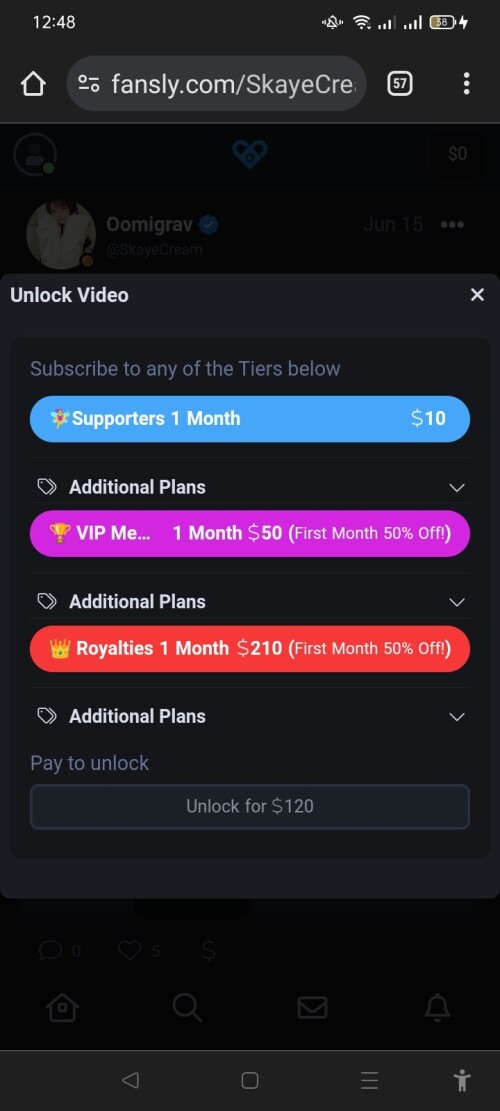Image resolution: width=500 pixels, height=1111 pixels.
Task: Expand Additional Plans under Supporters tier
Action: (250, 487)
